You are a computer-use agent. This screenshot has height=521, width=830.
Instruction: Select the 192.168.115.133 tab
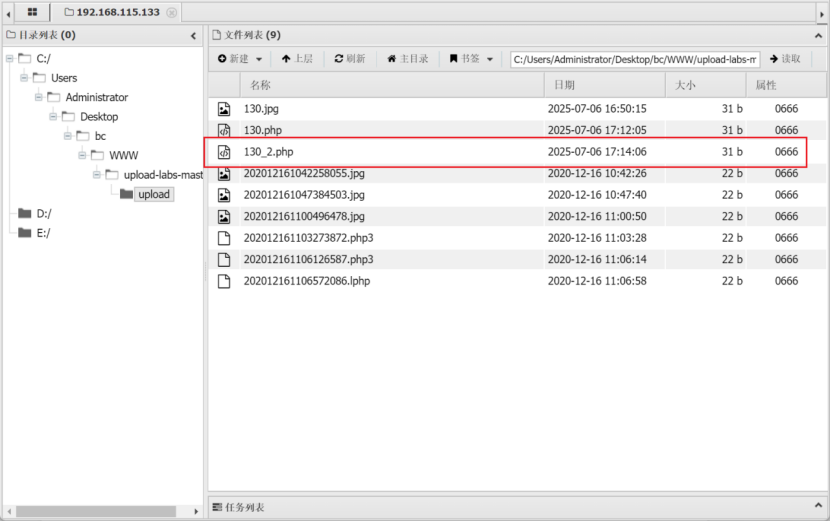(x=118, y=12)
